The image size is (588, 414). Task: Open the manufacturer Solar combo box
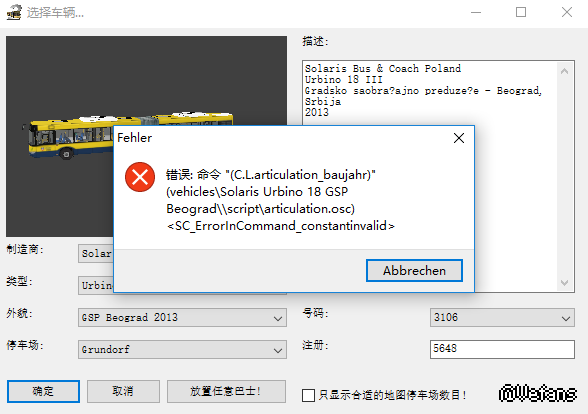[x=96, y=254]
